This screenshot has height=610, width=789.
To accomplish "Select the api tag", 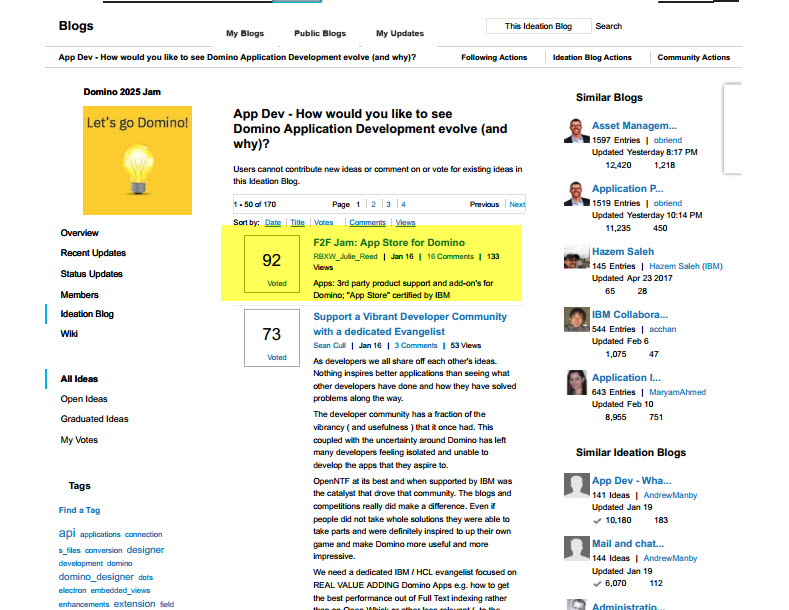I will (x=67, y=533).
